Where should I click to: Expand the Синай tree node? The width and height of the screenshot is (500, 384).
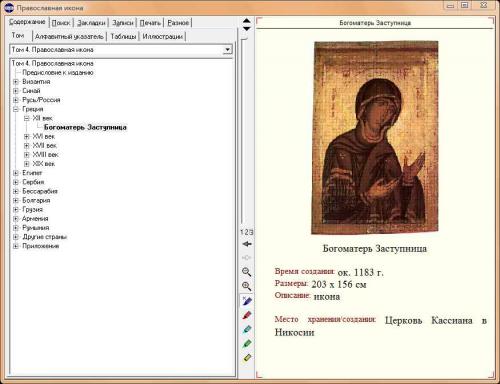click(16, 91)
